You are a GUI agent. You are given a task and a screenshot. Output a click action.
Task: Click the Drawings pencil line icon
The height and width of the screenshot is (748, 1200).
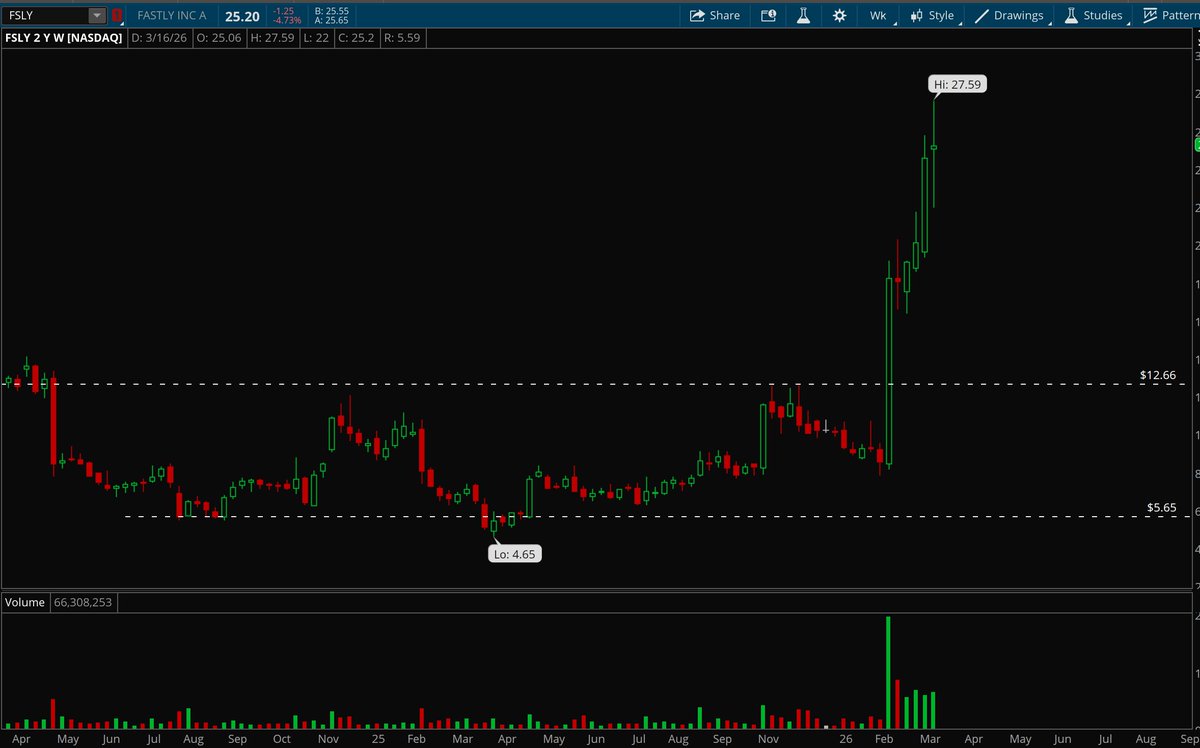pos(981,15)
